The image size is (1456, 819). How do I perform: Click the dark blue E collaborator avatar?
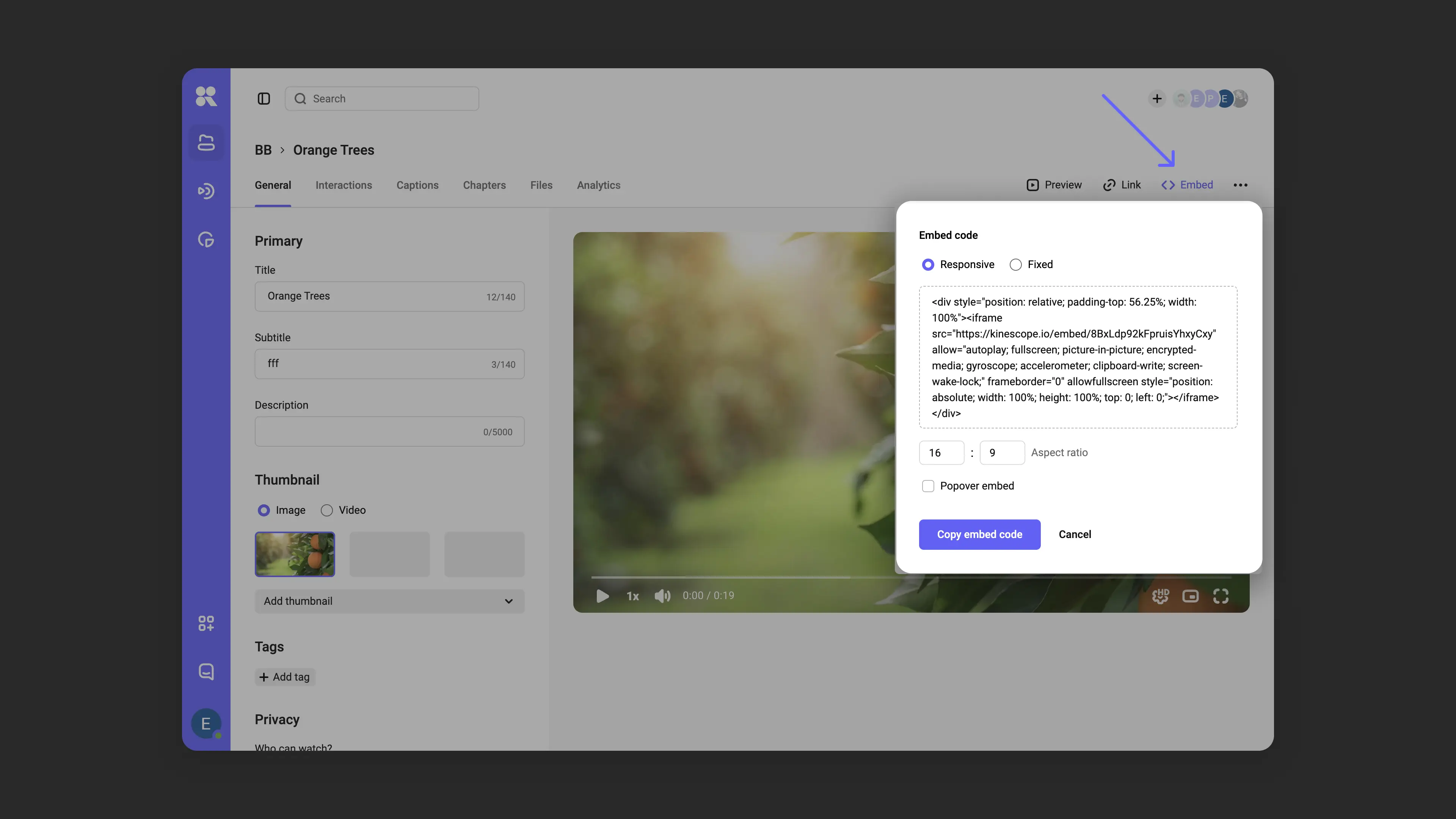[1225, 99]
